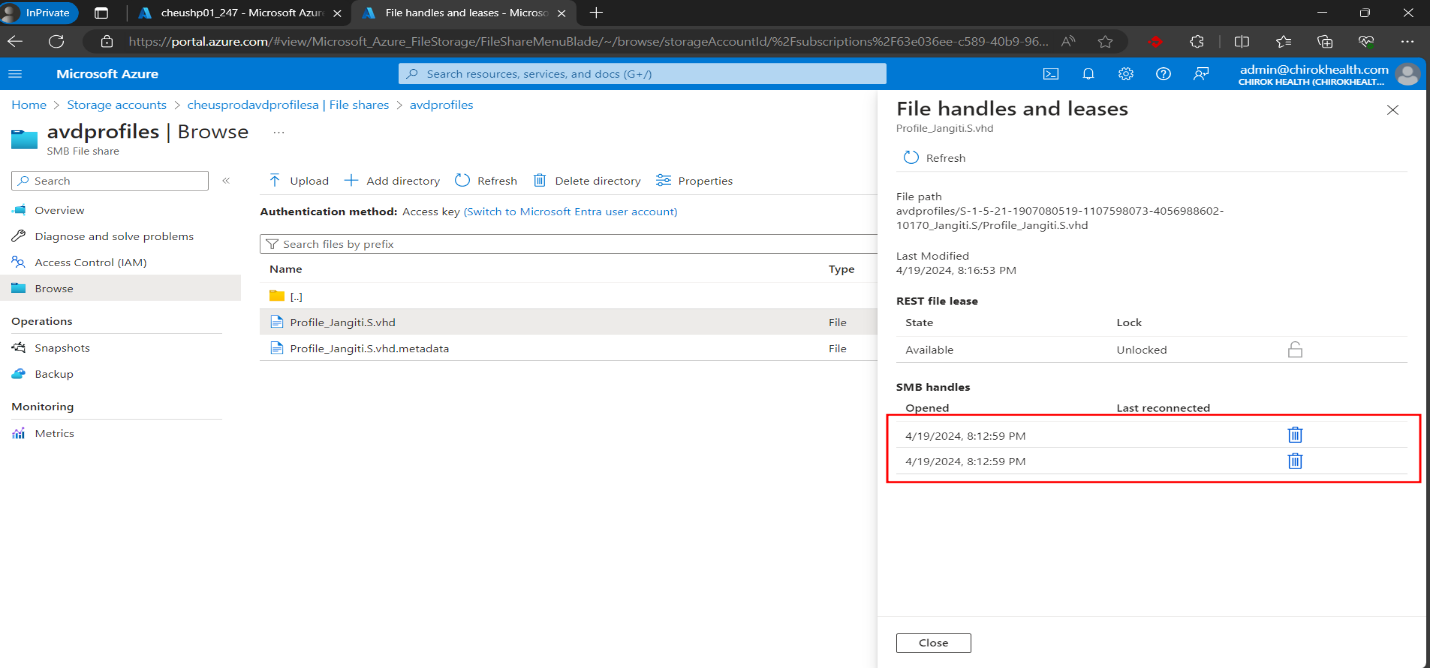Expand the breadcrumb ellipsis next to Browse
The width and height of the screenshot is (1430, 668).
click(278, 131)
